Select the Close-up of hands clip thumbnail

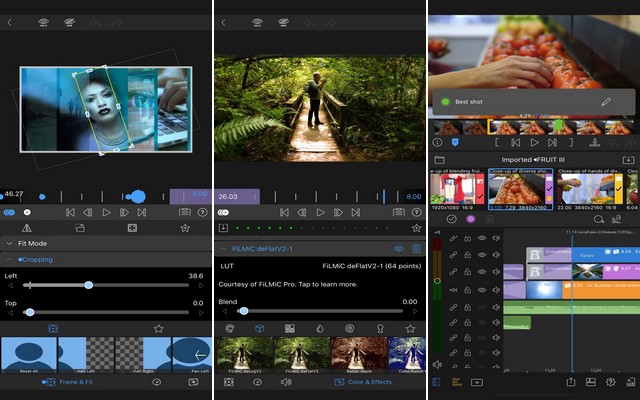[x=590, y=189]
